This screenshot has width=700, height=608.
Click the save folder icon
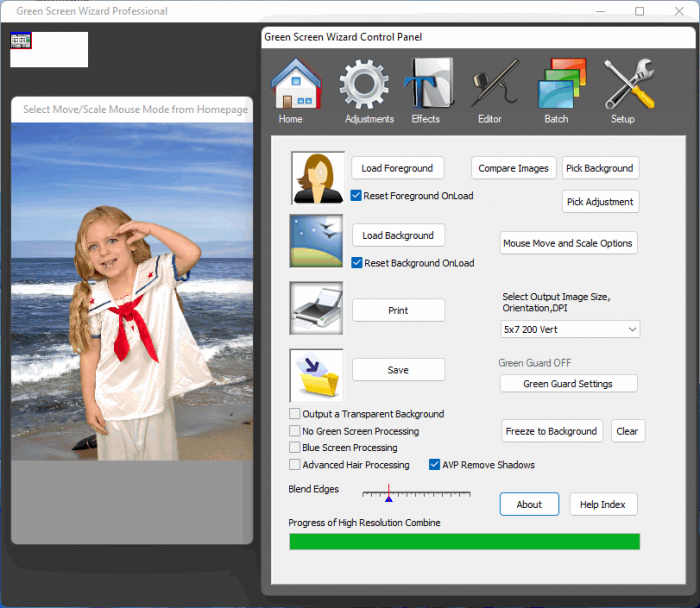[316, 375]
